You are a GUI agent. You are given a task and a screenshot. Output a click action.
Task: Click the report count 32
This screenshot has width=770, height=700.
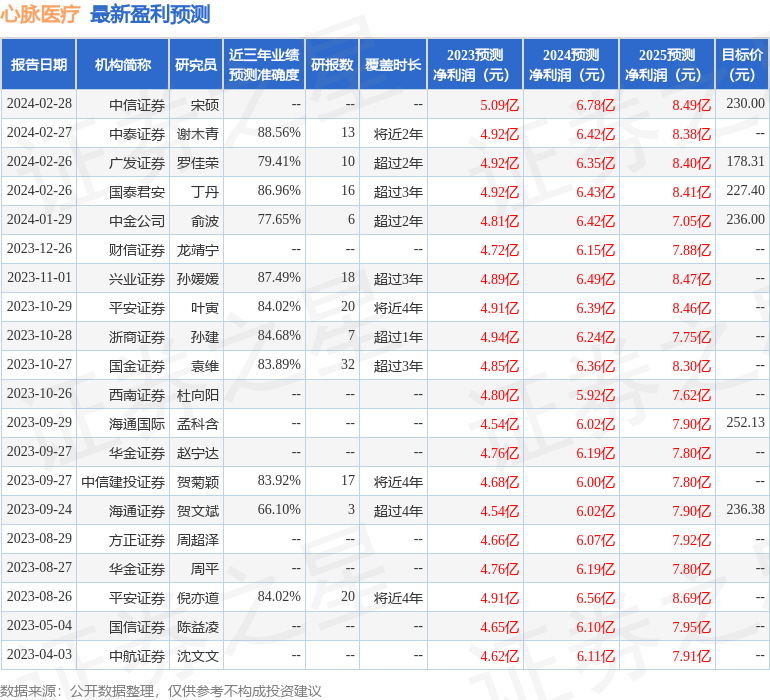pos(348,364)
